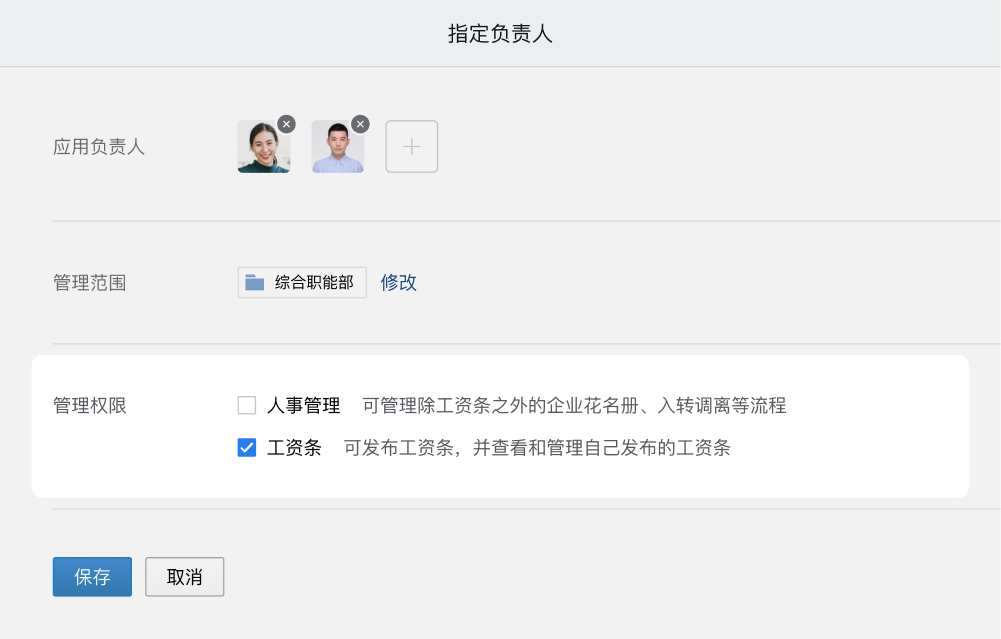Click the 人事管理 description about 企业花名册
The height and width of the screenshot is (639, 1001).
click(x=574, y=406)
